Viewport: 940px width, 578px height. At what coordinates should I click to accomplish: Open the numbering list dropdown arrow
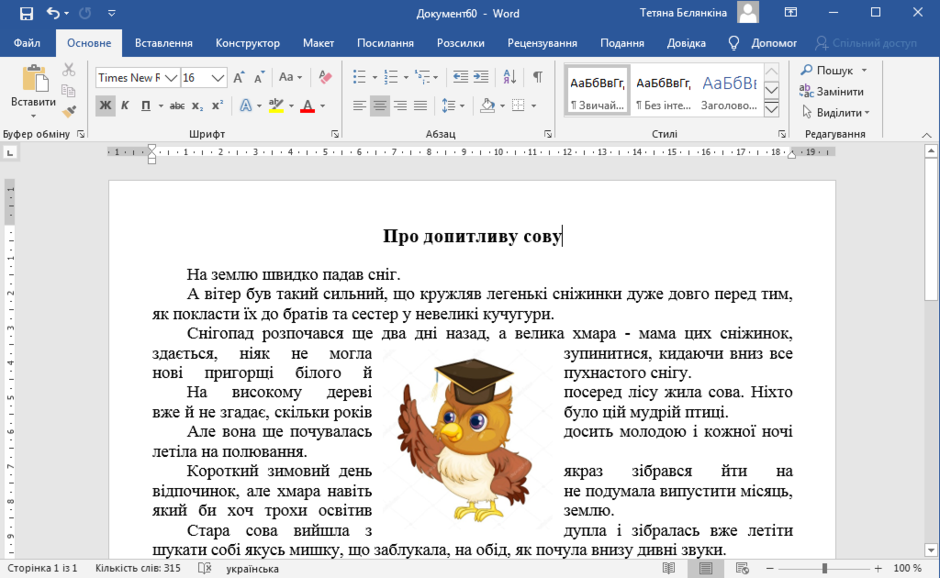tap(406, 77)
